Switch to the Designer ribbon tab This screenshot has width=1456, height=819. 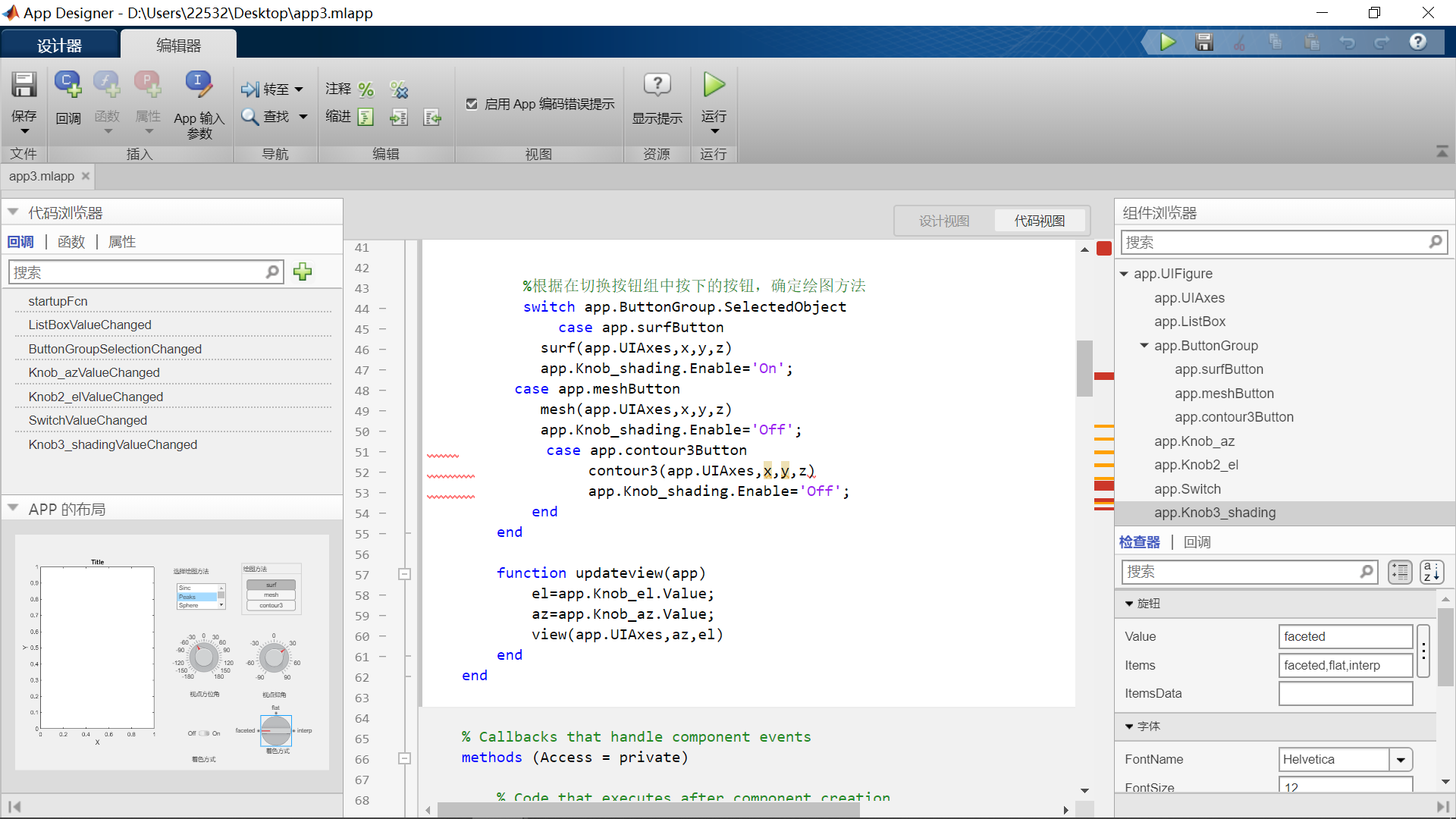pos(59,45)
